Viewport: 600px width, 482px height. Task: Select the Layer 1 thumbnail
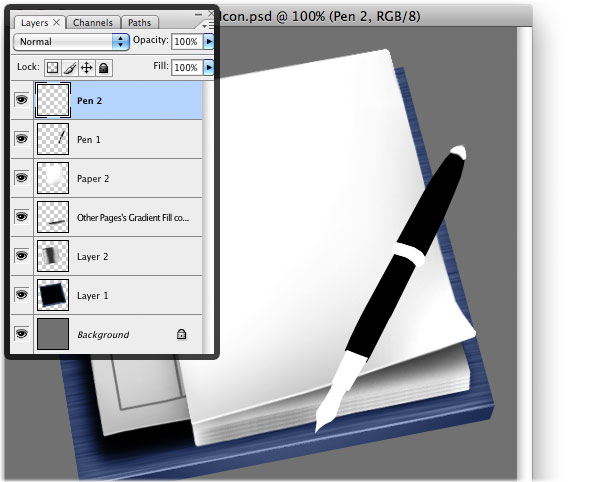pos(53,295)
